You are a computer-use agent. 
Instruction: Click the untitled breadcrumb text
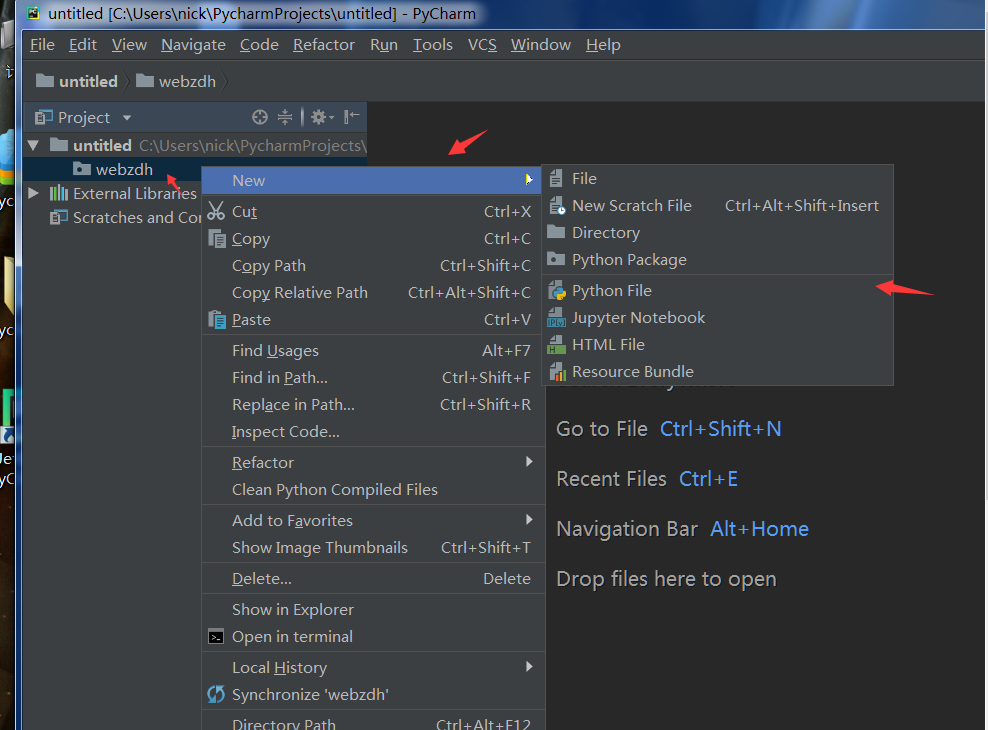pos(88,81)
